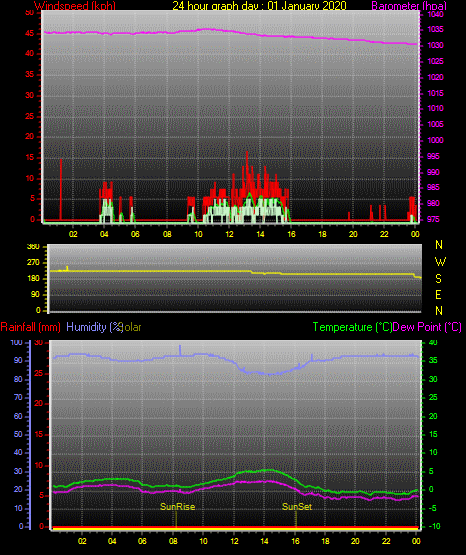Viewport: 466px width, 555px height.
Task: Click the blue '50' humidity axis value
Action: (18, 434)
